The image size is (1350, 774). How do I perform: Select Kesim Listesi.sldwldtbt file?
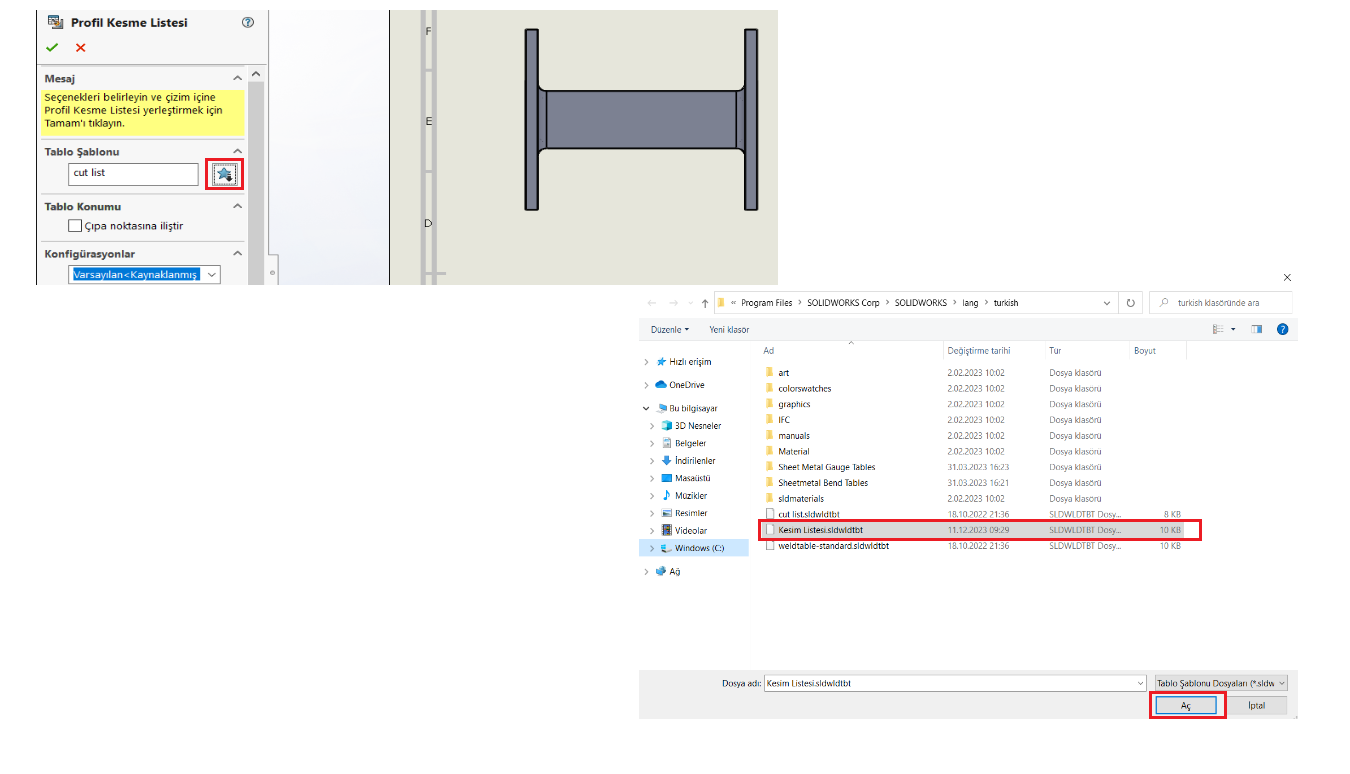(x=820, y=530)
